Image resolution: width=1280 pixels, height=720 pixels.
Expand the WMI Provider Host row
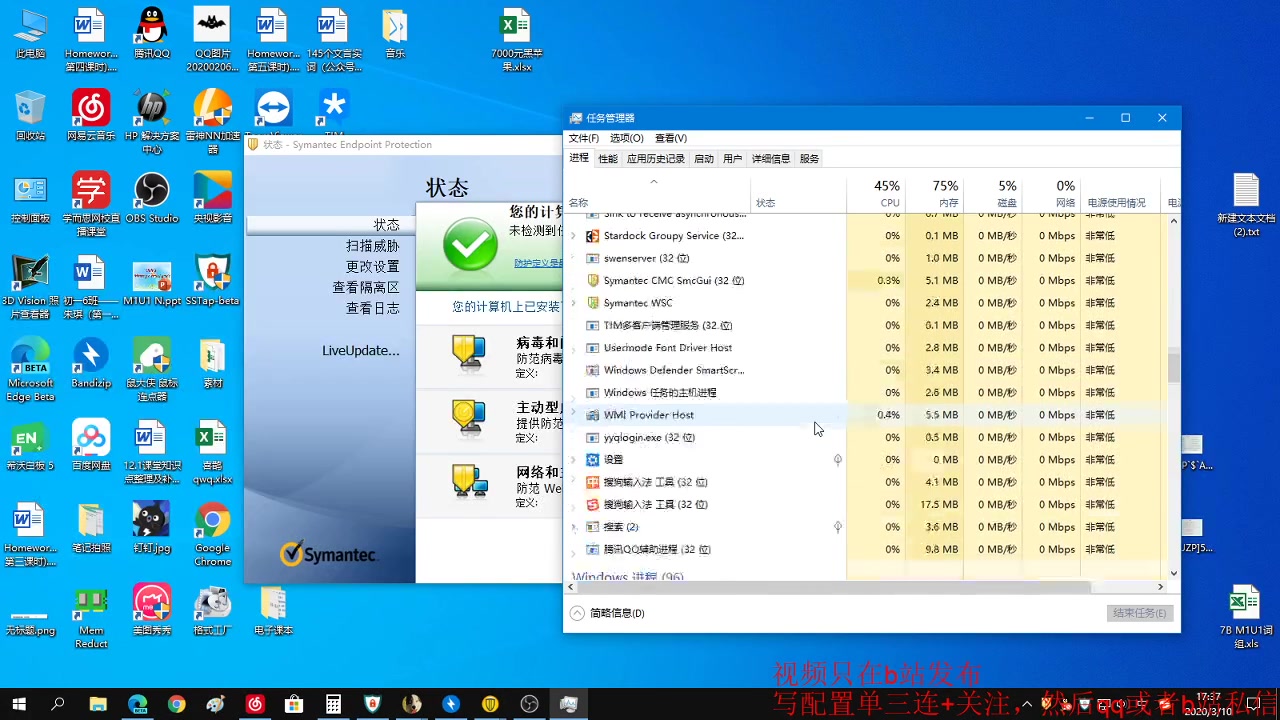pyautogui.click(x=573, y=415)
